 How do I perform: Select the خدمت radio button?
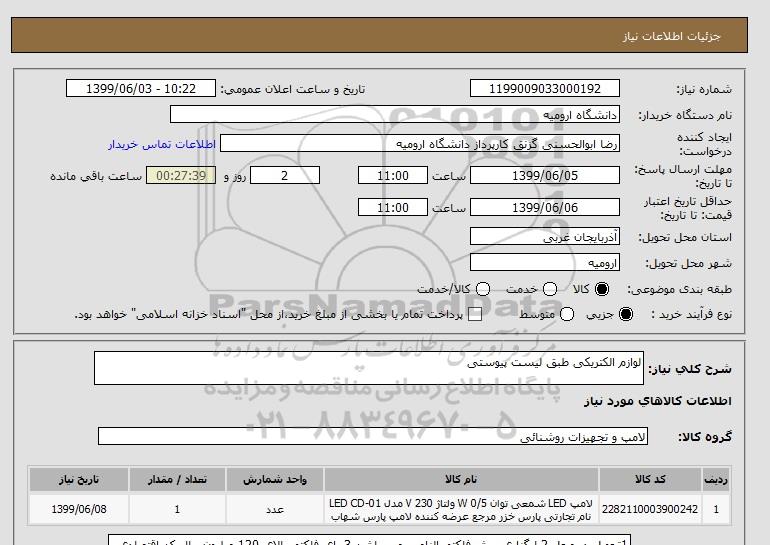click(x=550, y=289)
